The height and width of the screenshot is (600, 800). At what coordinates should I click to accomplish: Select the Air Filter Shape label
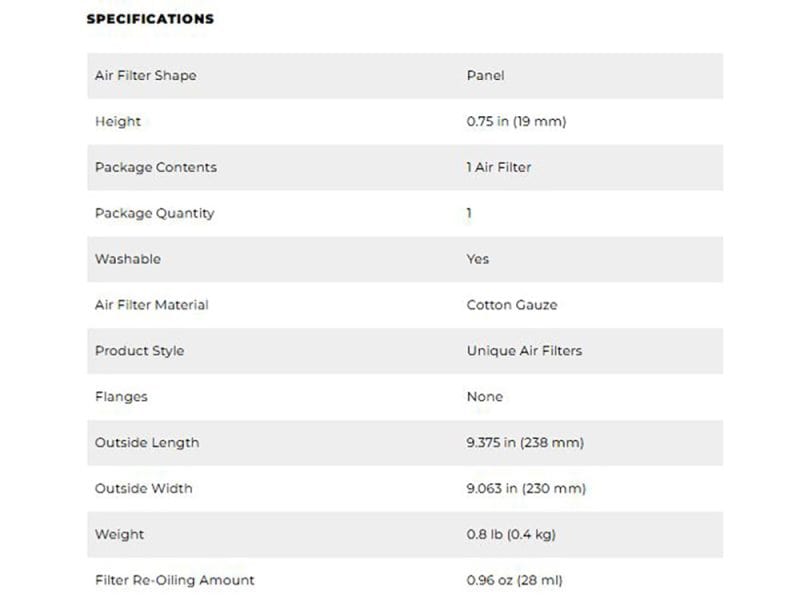pyautogui.click(x=145, y=76)
